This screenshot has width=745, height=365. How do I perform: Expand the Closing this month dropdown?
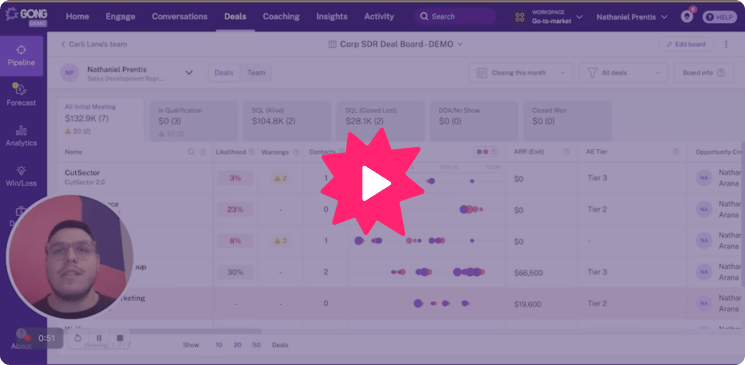coord(521,73)
